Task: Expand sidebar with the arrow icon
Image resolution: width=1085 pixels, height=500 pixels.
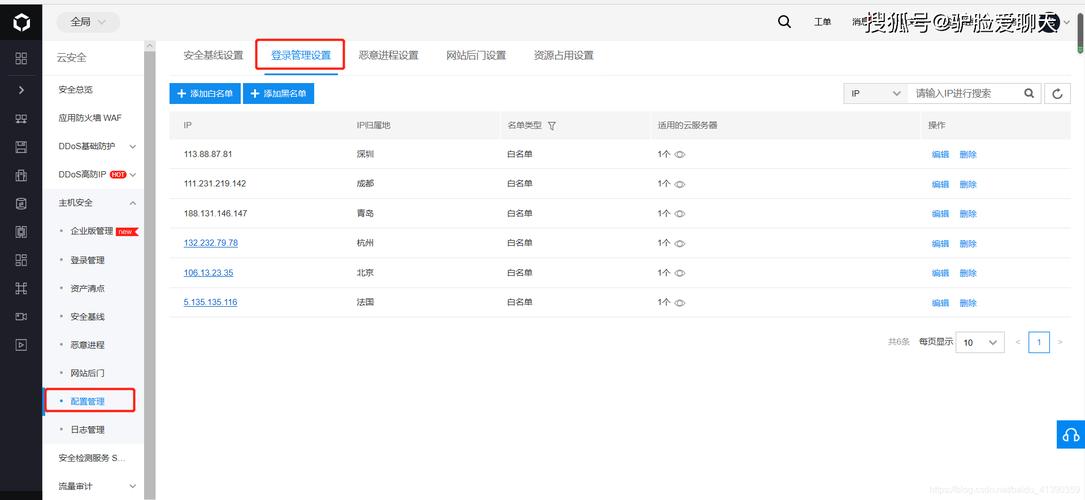Action: [x=21, y=90]
